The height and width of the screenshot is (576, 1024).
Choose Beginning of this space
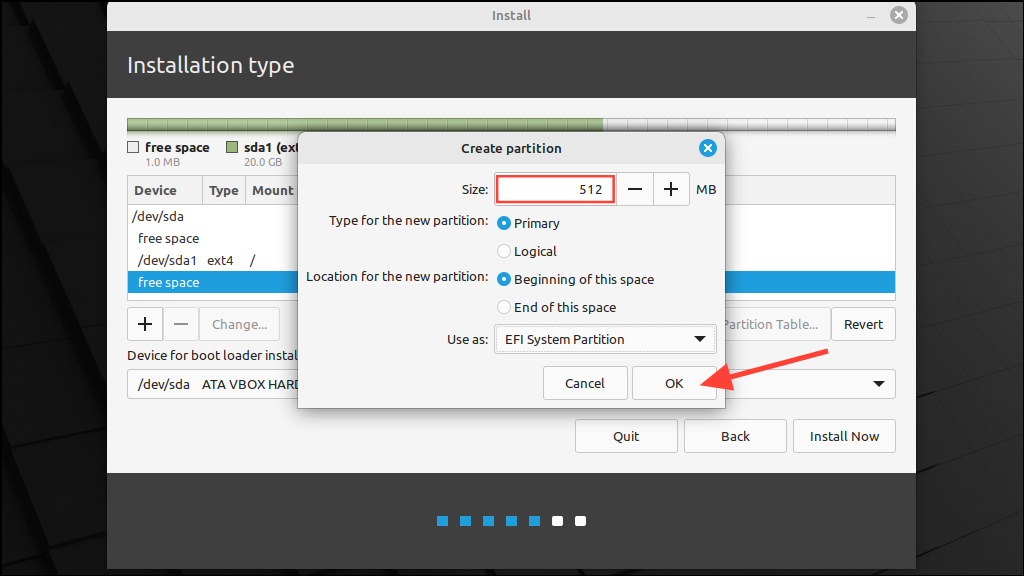[503, 279]
